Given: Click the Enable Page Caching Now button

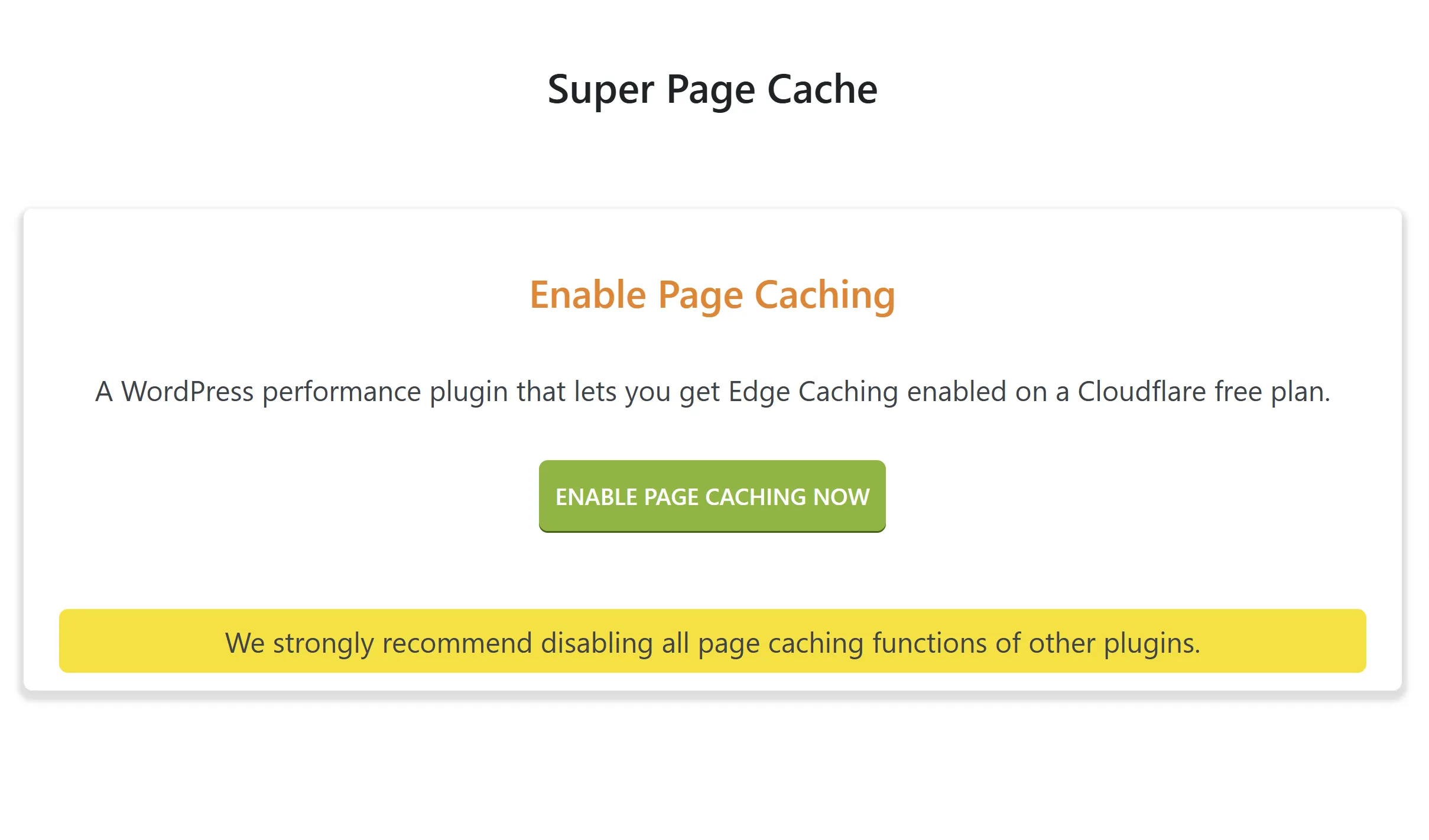Looking at the screenshot, I should 712,496.
